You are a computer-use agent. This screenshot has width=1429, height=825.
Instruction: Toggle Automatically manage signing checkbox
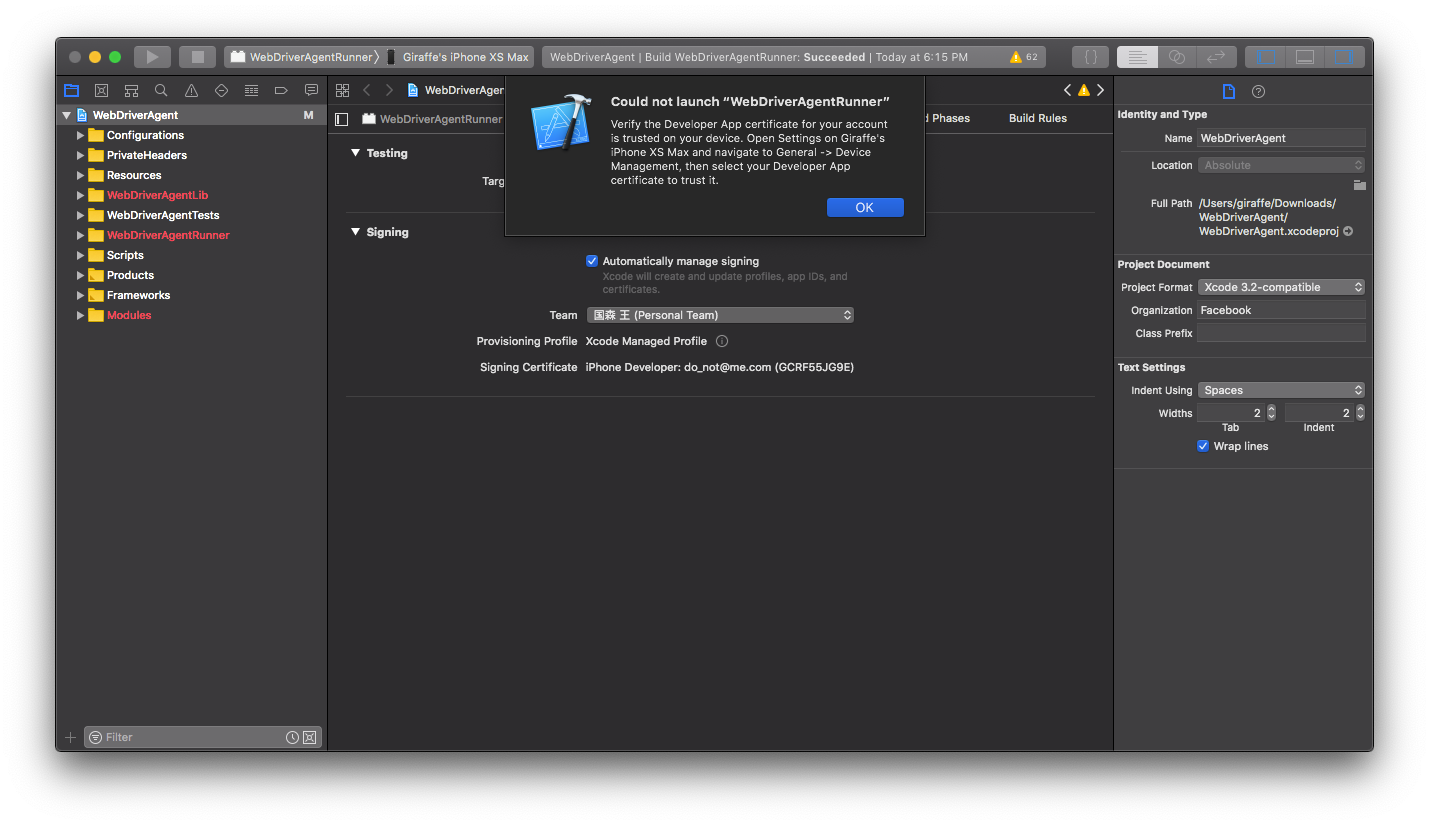pos(592,261)
